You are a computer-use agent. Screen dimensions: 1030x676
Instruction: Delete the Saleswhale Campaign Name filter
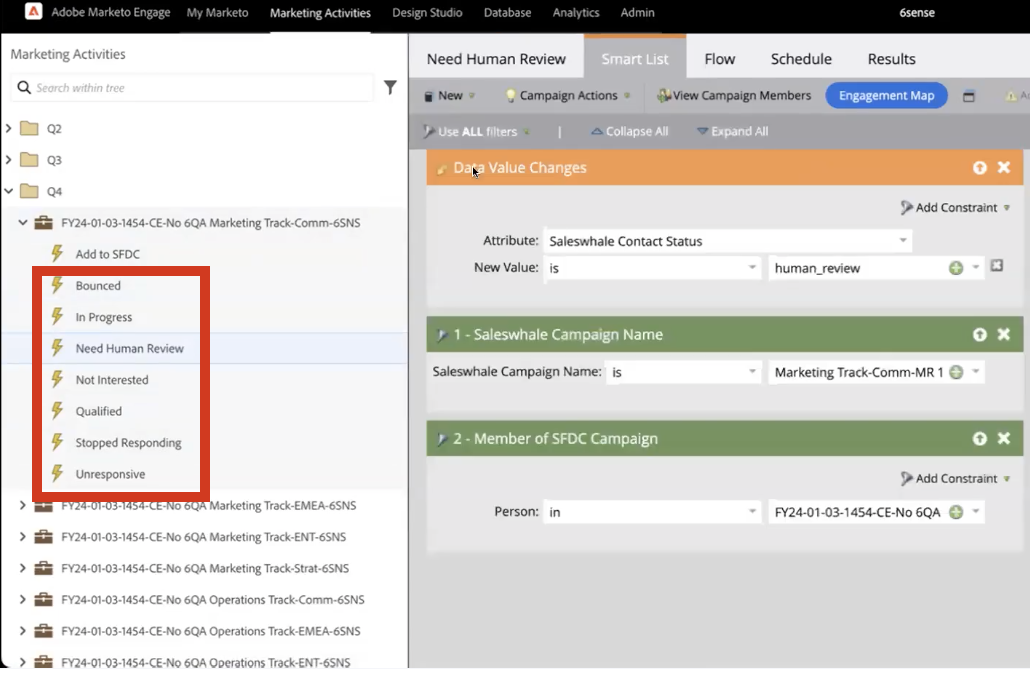tap(1004, 334)
